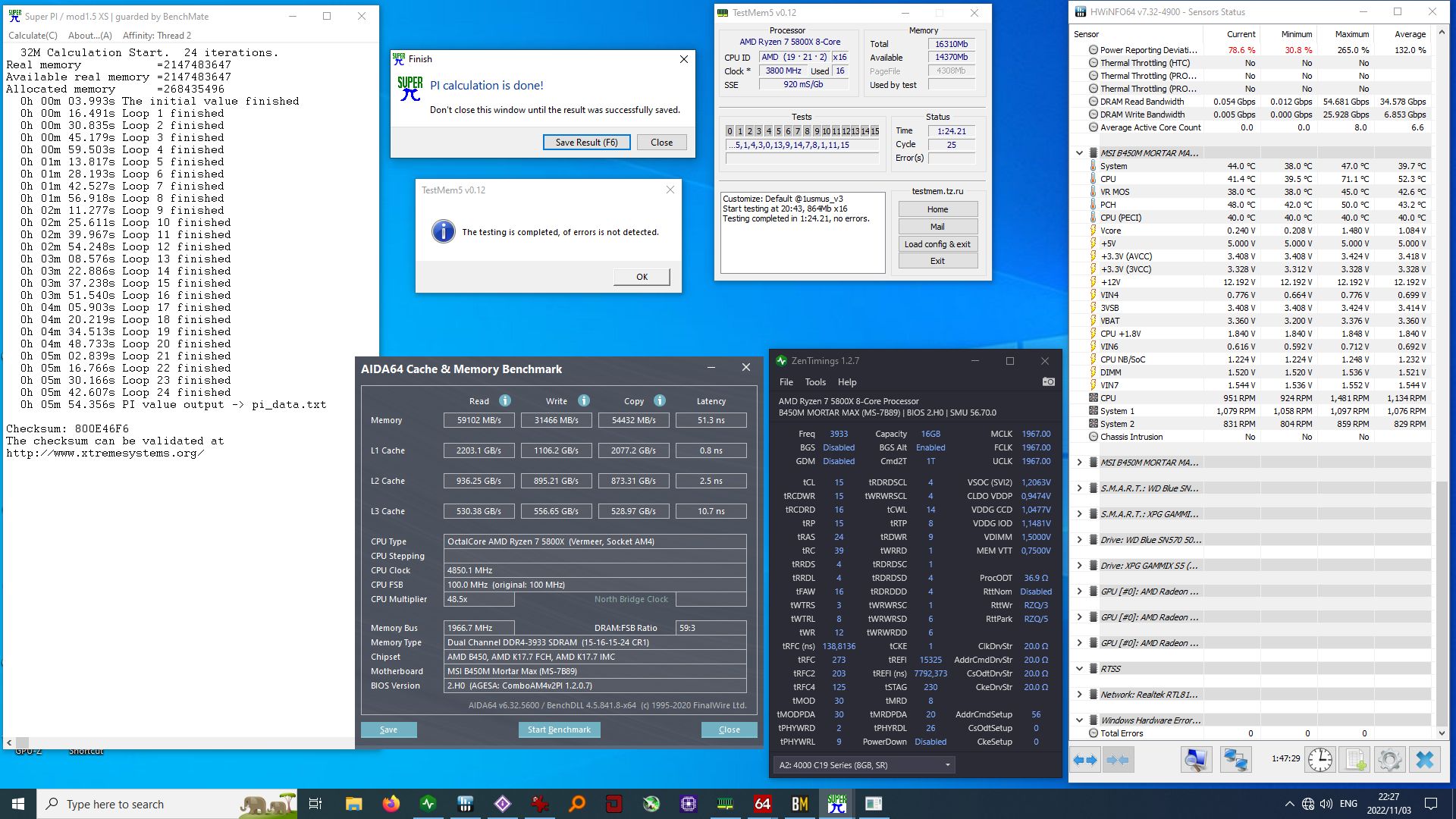Collapse the RTSS sensor group
Viewport: 1456px width, 819px height.
pos(1080,669)
